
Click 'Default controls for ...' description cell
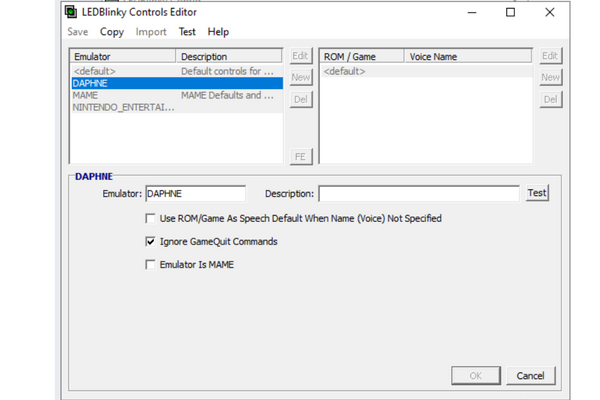227,71
